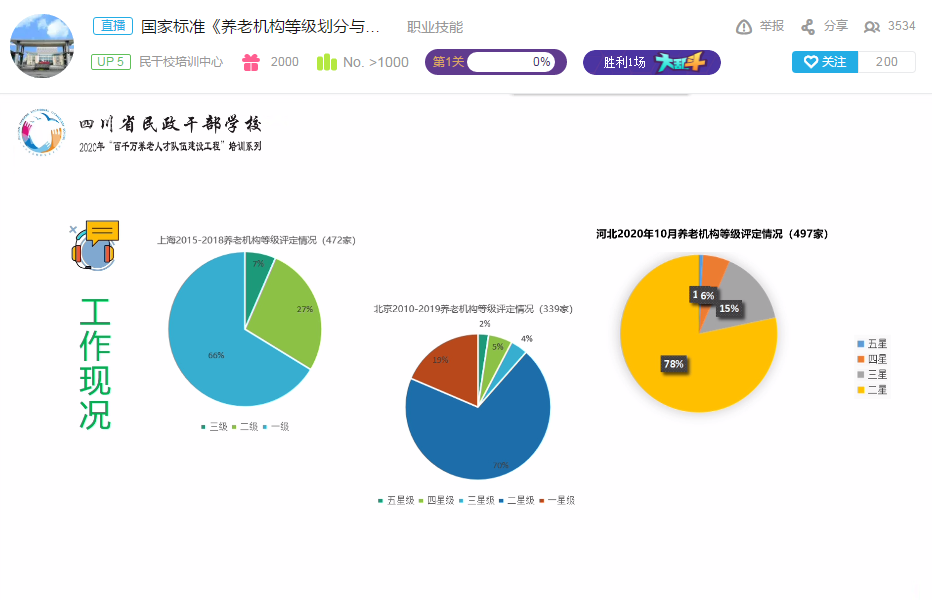Click the 直播 live badge
The width and height of the screenshot is (932, 600).
(x=112, y=27)
